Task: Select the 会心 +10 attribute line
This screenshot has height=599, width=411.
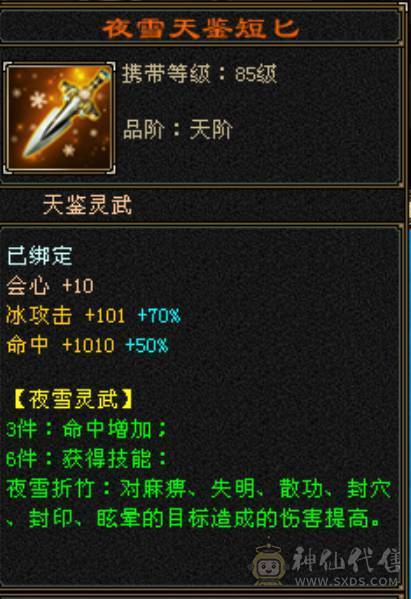Action: 50,286
